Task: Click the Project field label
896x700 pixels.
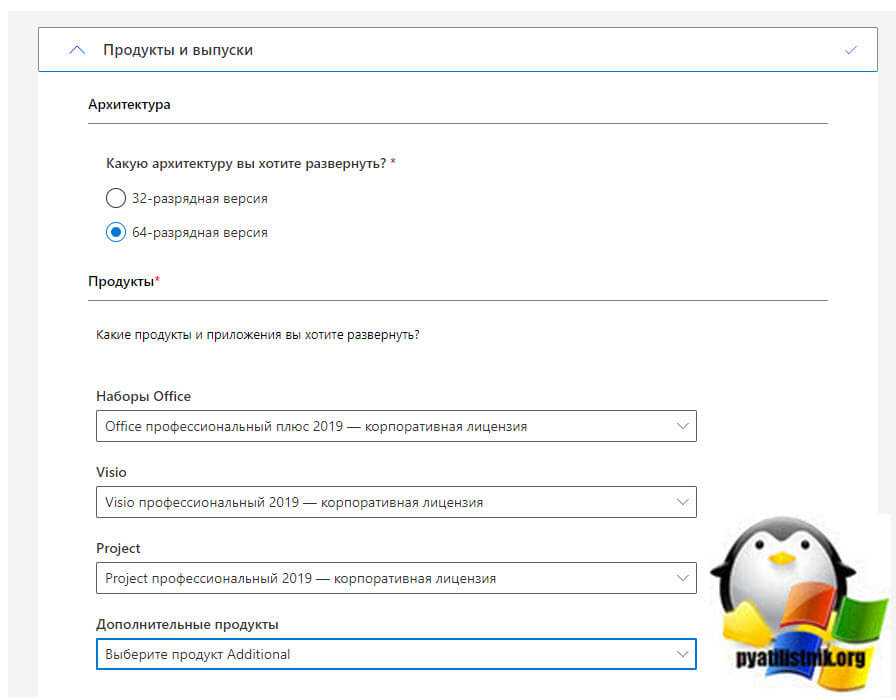Action: point(118,549)
